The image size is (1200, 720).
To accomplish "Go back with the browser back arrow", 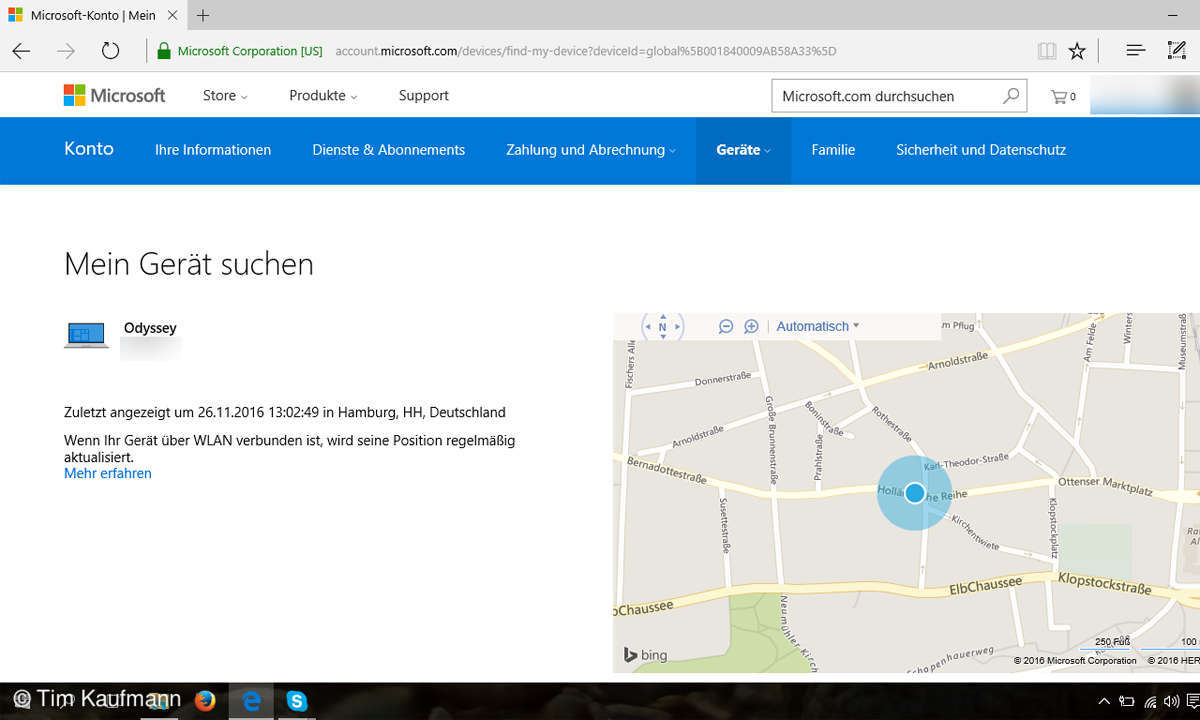I will (x=21, y=51).
